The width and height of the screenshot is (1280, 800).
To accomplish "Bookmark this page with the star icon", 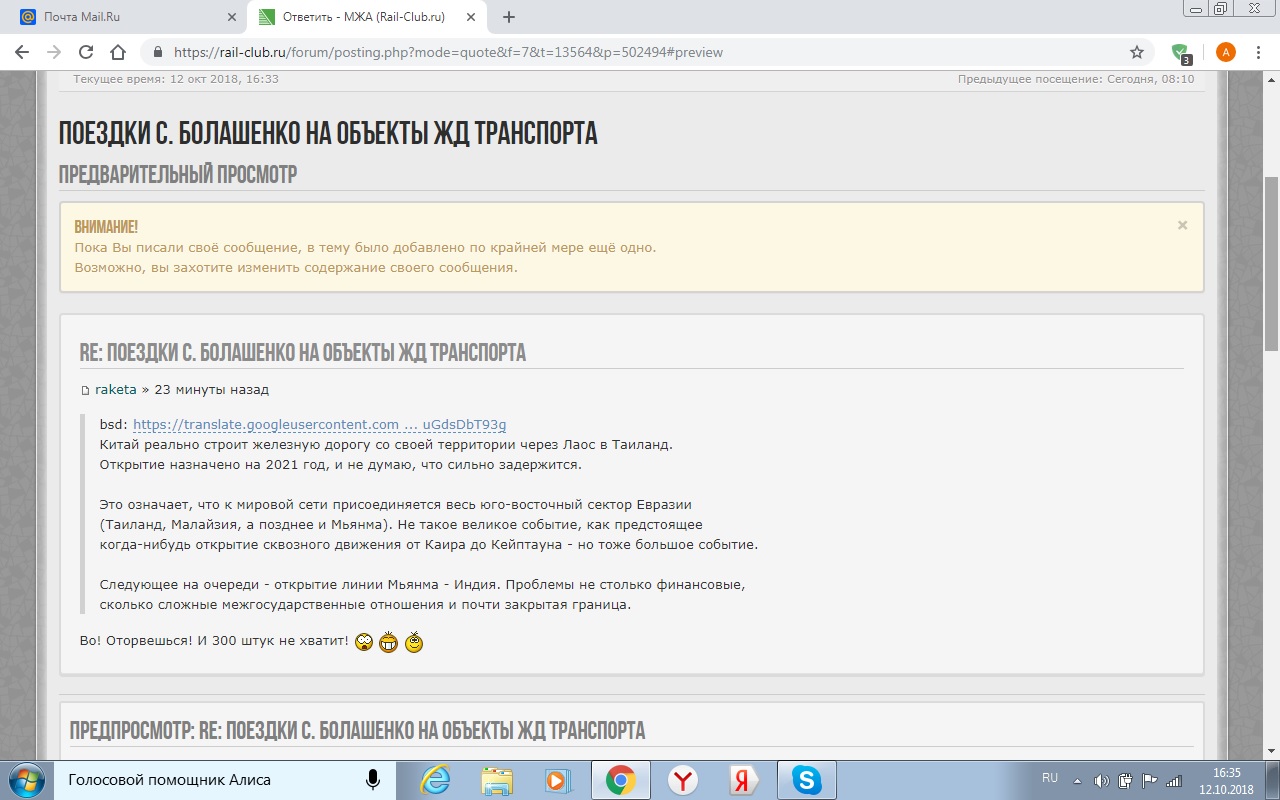I will [1136, 52].
